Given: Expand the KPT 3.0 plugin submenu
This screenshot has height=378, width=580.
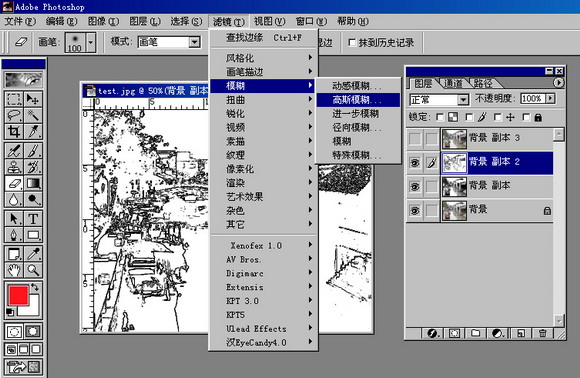Looking at the screenshot, I should click(264, 301).
